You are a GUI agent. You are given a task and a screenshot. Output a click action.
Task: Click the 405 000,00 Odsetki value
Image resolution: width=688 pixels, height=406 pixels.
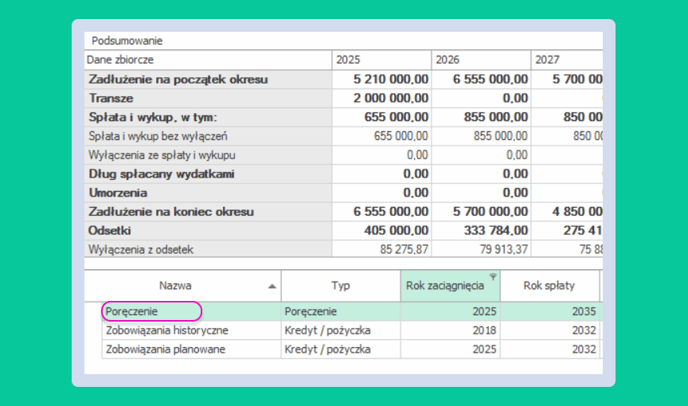(x=396, y=230)
